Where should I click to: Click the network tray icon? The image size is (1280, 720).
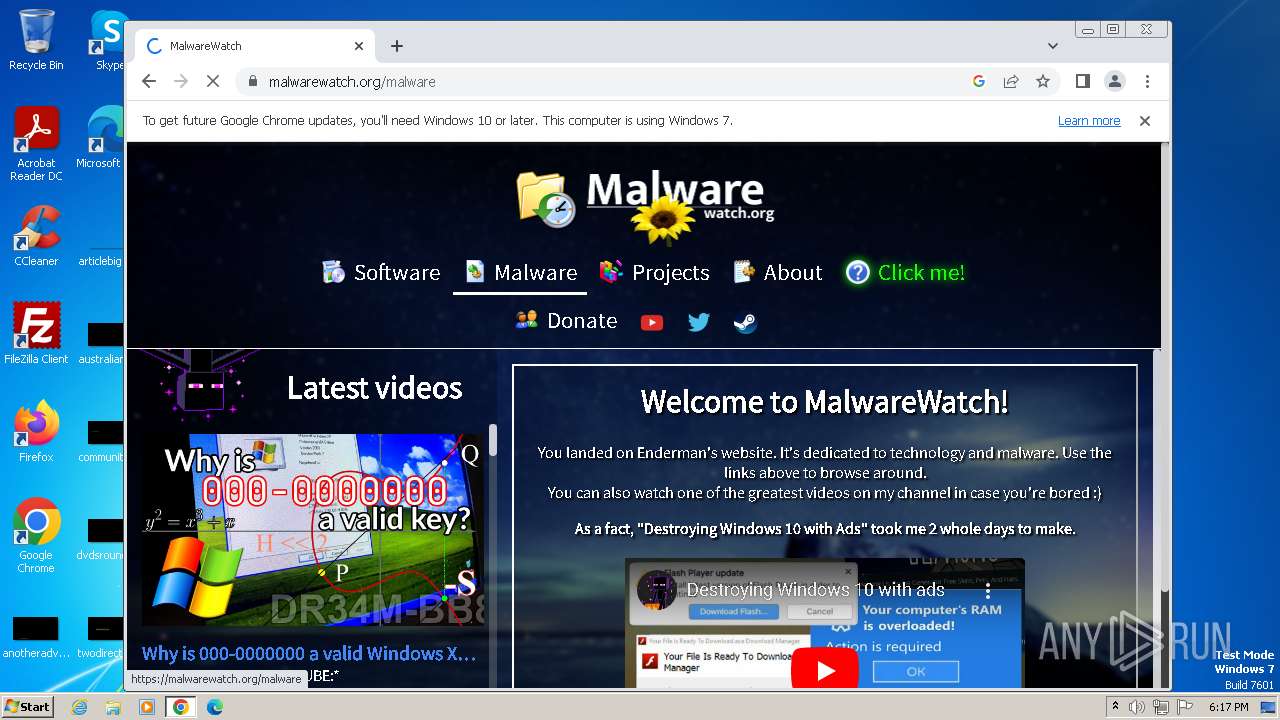pyautogui.click(x=1161, y=707)
